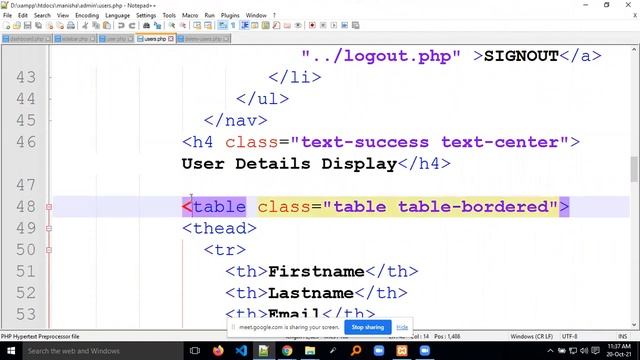Click the Copy toolbar icon
This screenshot has height=360, width=640.
(x=96, y=25)
